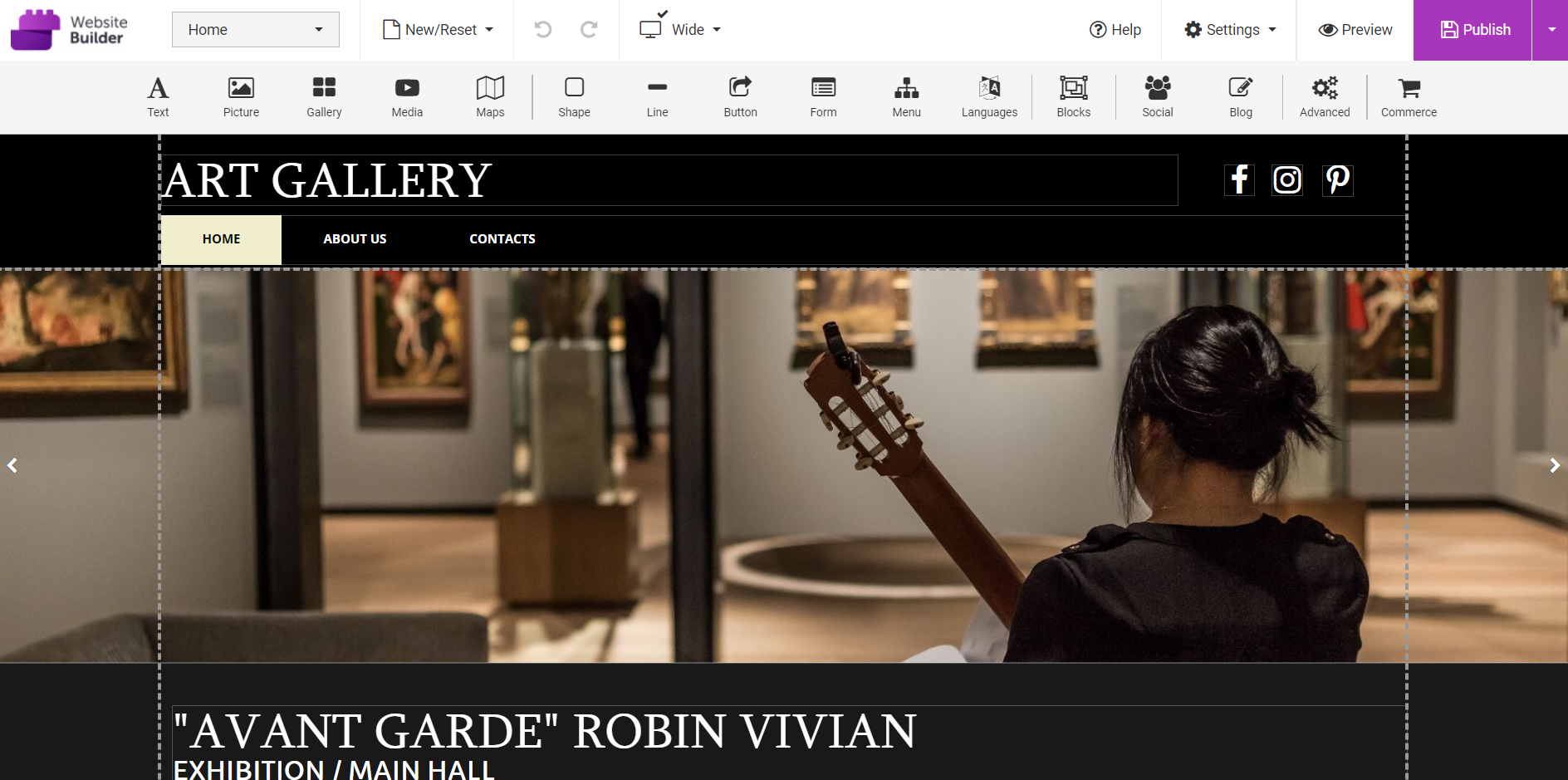Click the Pinterest icon in header
1568x780 pixels.
click(x=1337, y=179)
